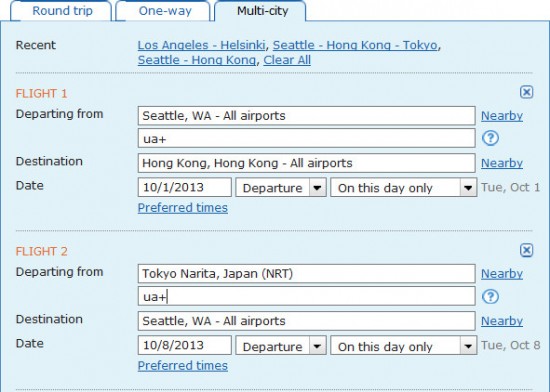Viewport: 550px width, 392px height.
Task: Open Preferred times for Flight 1
Action: point(182,208)
